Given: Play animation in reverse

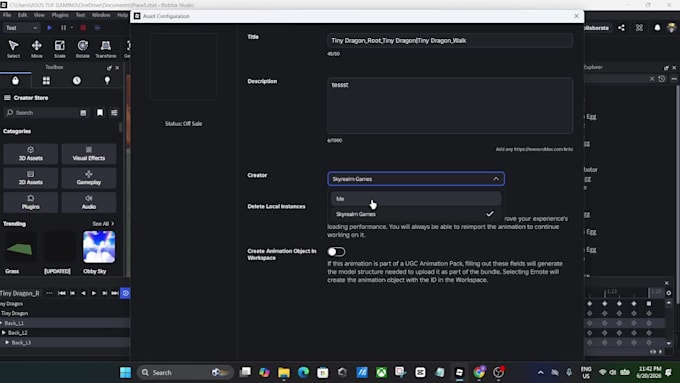Looking at the screenshot, I should click(x=83, y=293).
